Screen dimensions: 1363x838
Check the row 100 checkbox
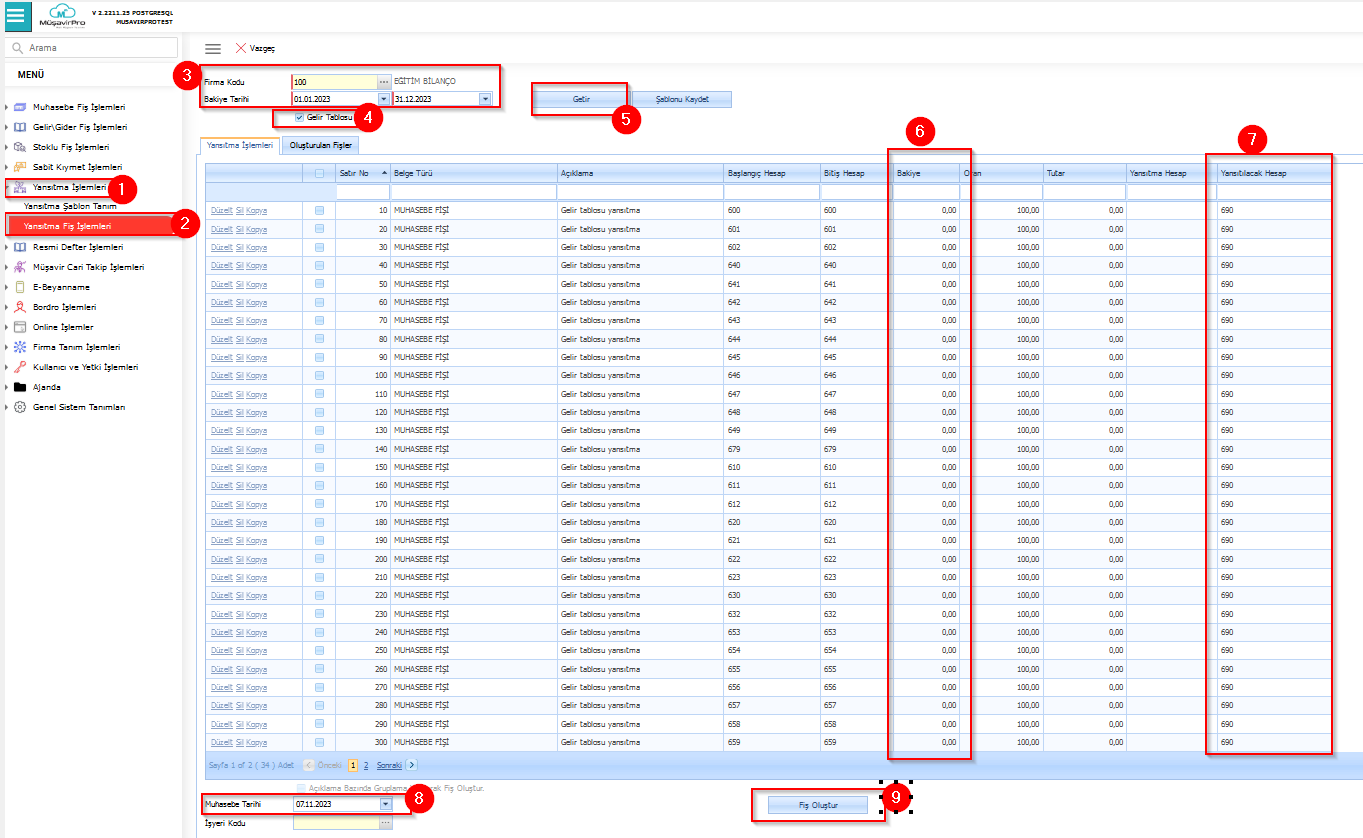tap(319, 375)
